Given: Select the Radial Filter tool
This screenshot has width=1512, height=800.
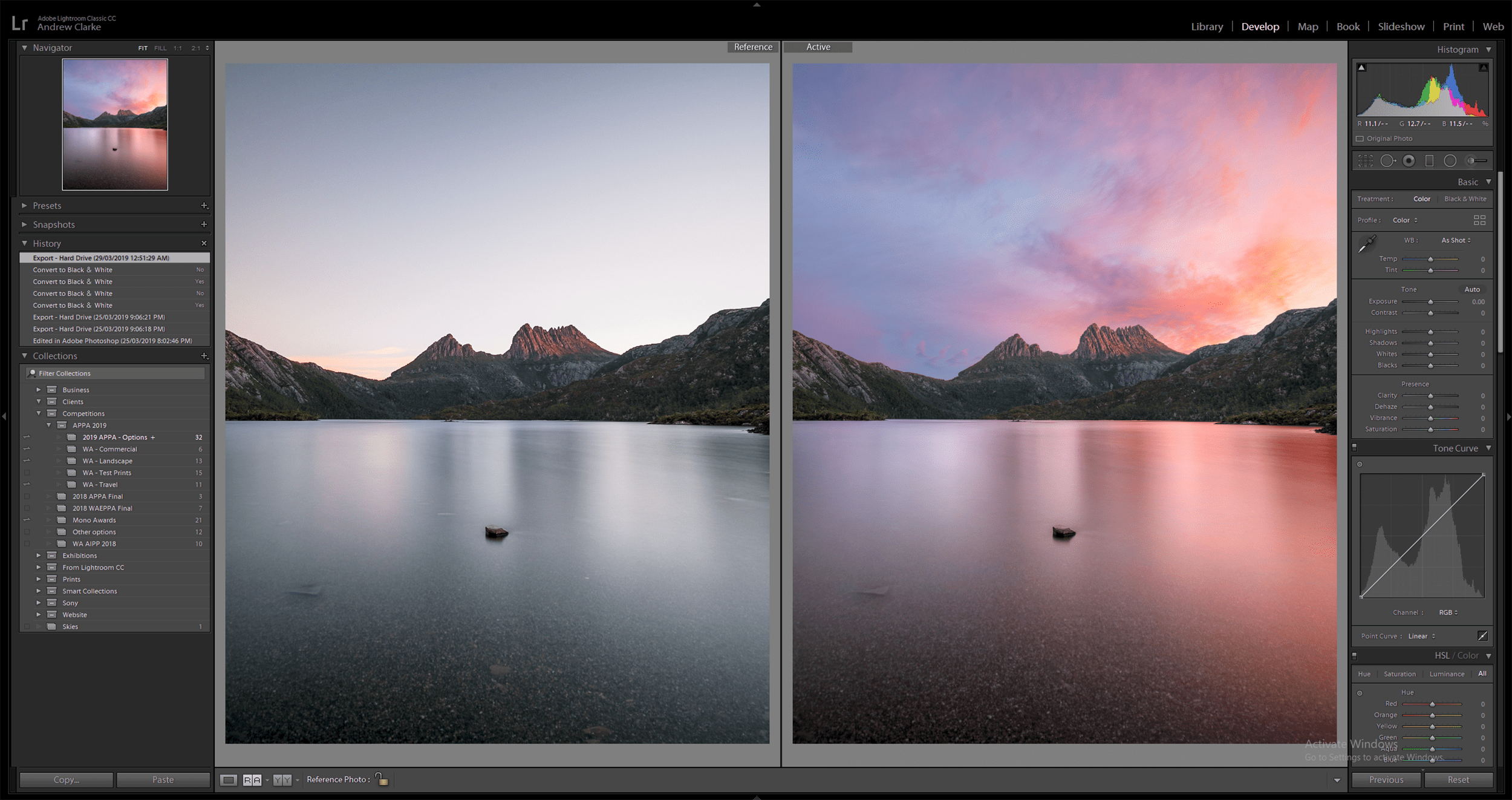Looking at the screenshot, I should click(x=1450, y=160).
